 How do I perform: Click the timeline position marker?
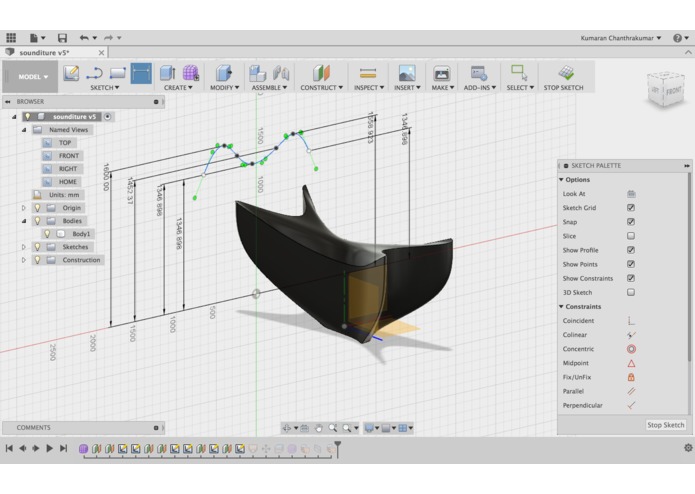click(x=338, y=447)
